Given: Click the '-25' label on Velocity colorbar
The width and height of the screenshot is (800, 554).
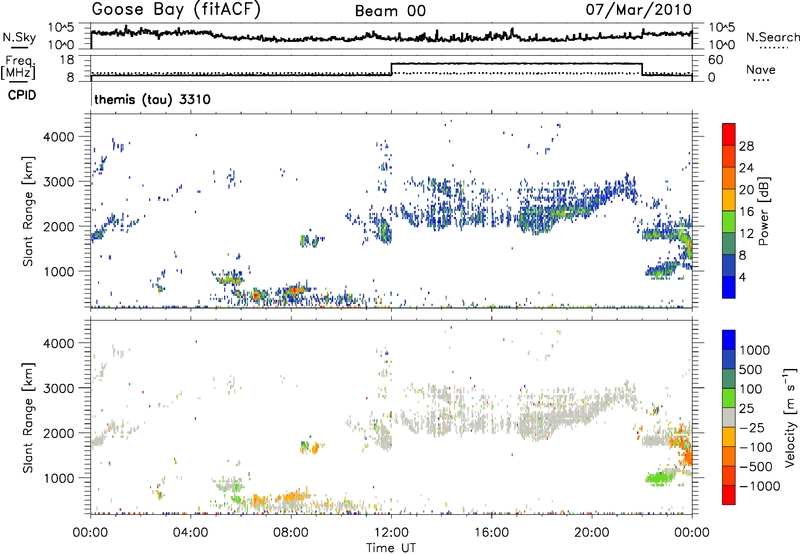Looking at the screenshot, I should [x=752, y=427].
